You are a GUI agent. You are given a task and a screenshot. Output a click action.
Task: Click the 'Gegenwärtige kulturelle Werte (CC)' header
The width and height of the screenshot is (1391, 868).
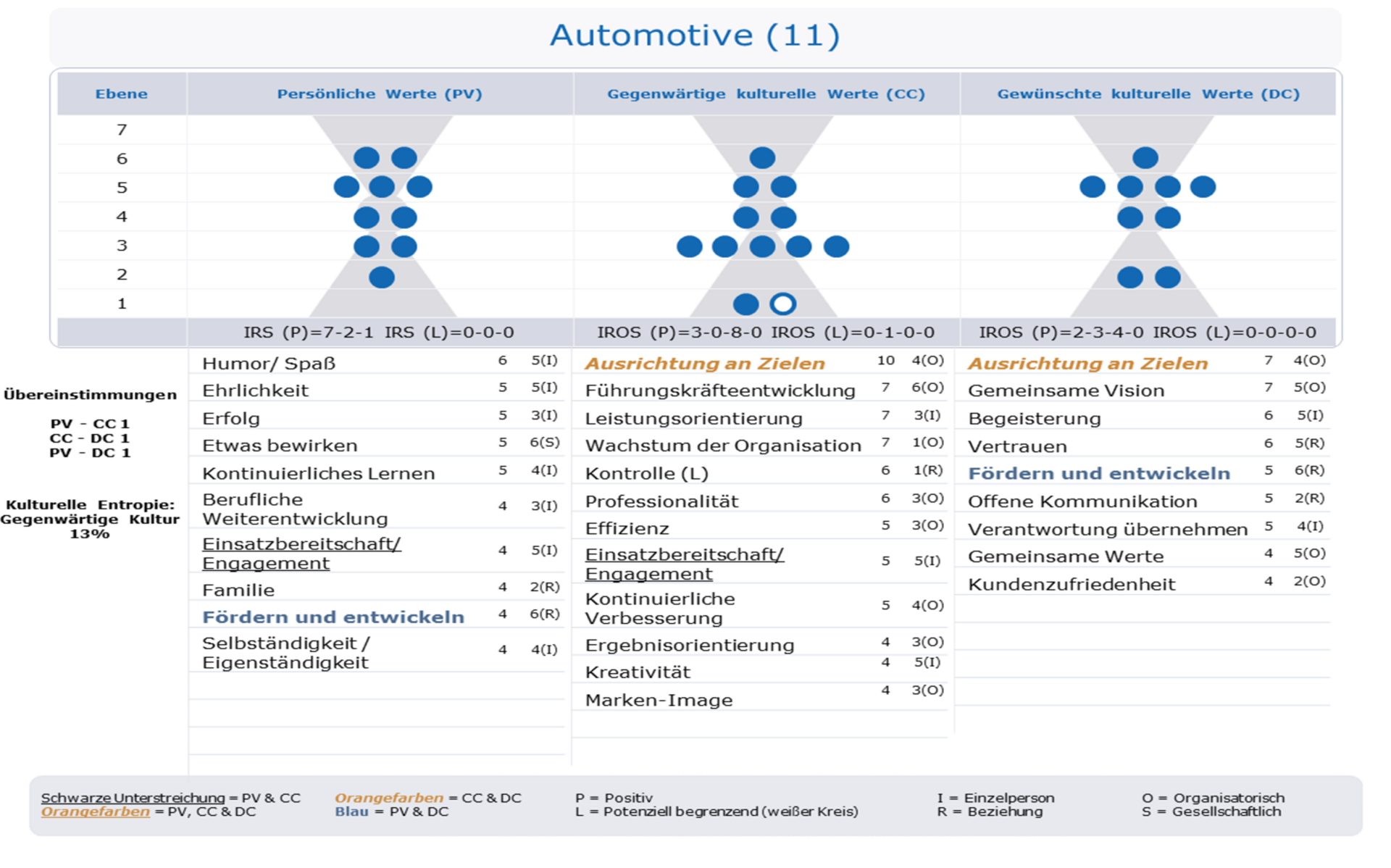click(x=766, y=93)
